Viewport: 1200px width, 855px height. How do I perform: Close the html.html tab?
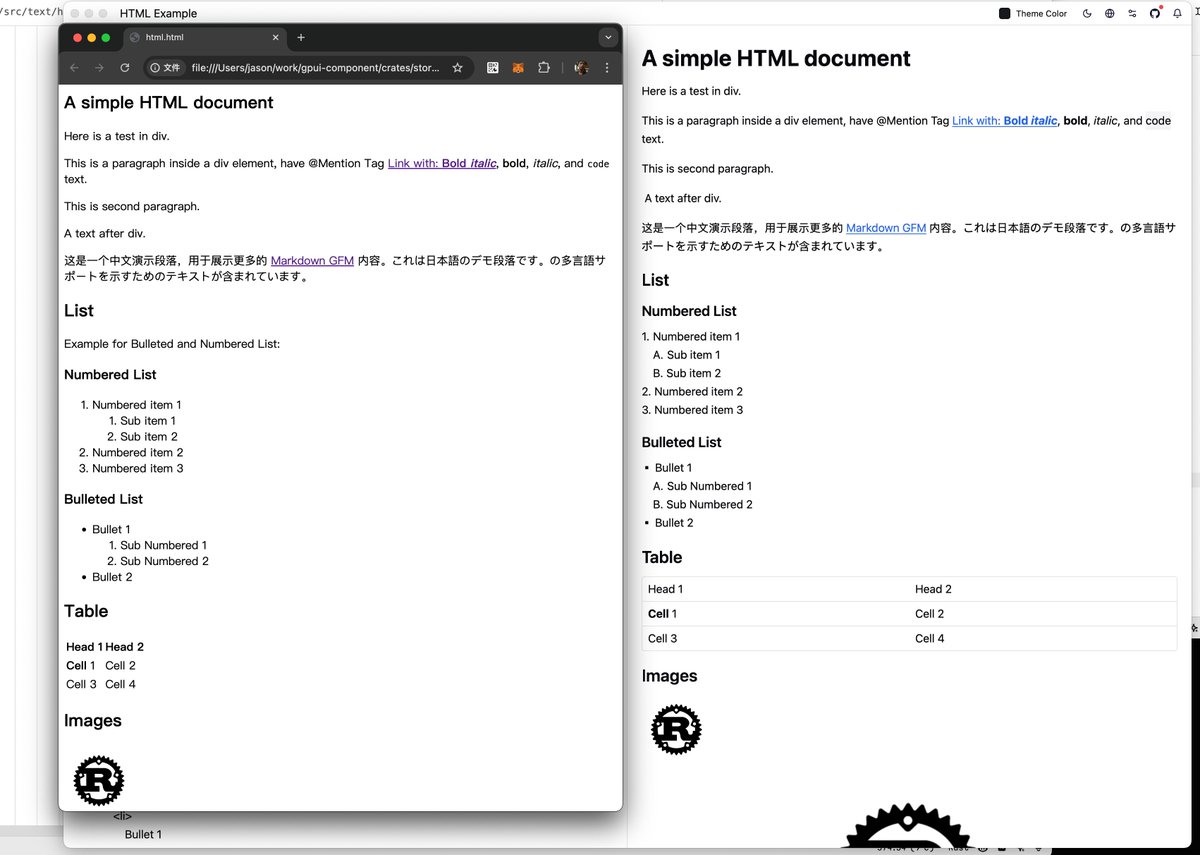[276, 38]
